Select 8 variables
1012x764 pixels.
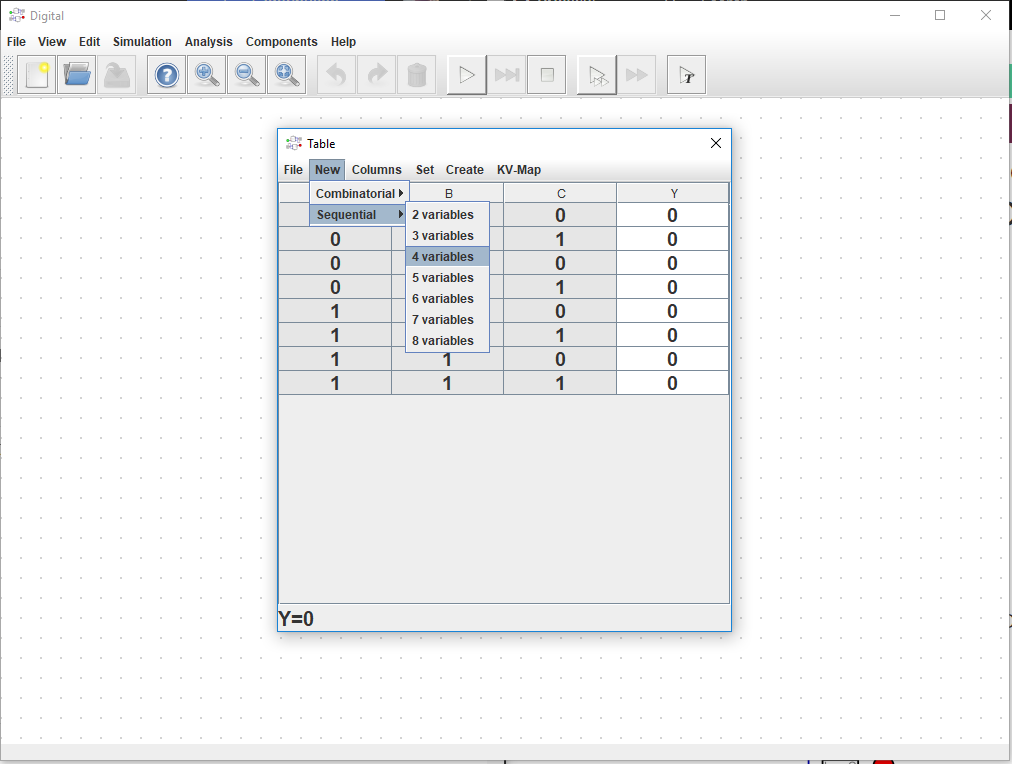point(447,341)
